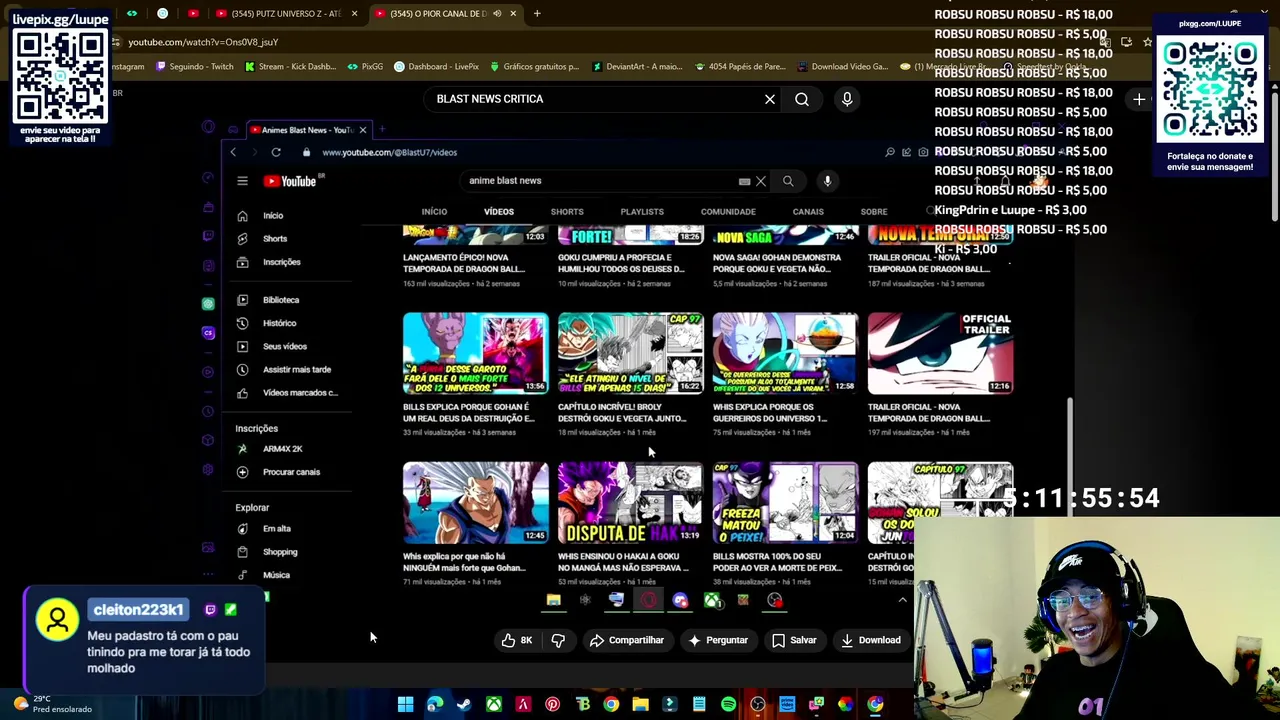Image resolution: width=1280 pixels, height=720 pixels.
Task: Open CAPÍTULO INCRÍVEL BROLY video thumbnail
Action: click(631, 353)
